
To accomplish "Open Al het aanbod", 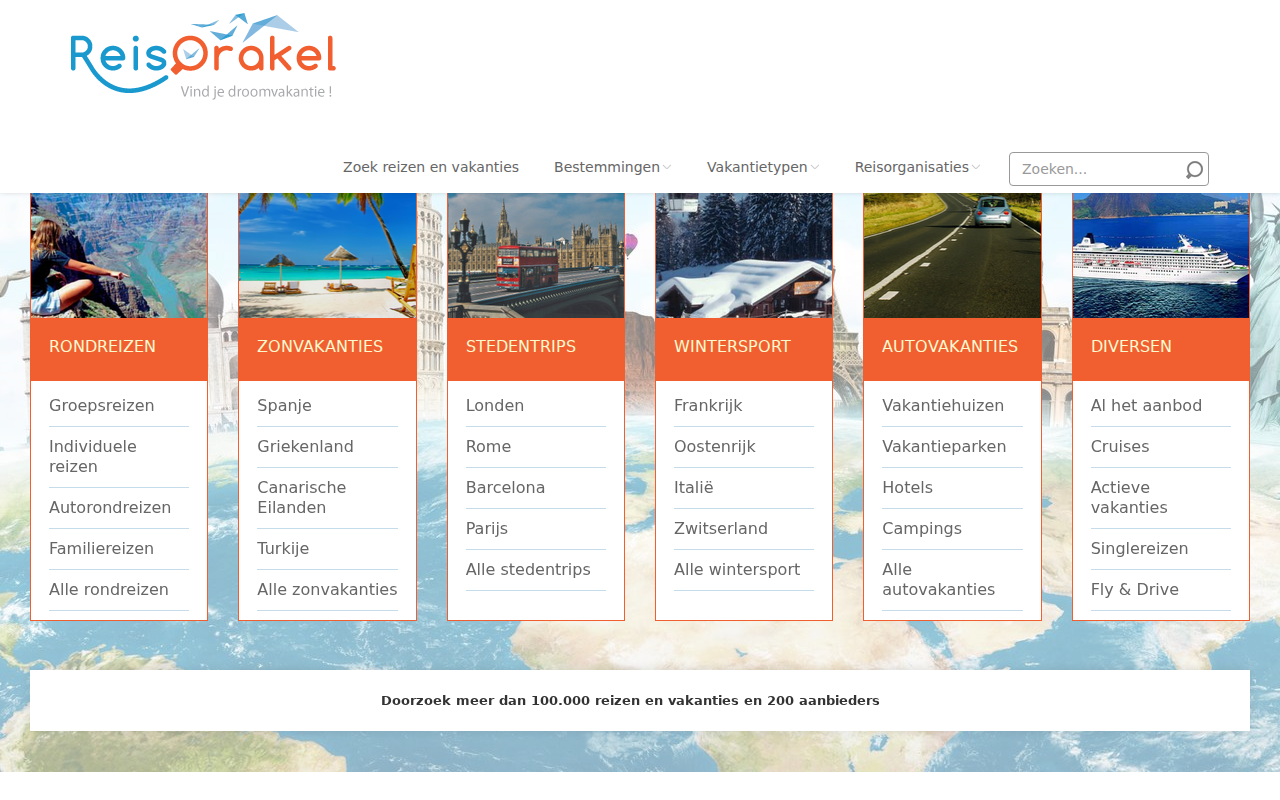I will [x=1147, y=406].
